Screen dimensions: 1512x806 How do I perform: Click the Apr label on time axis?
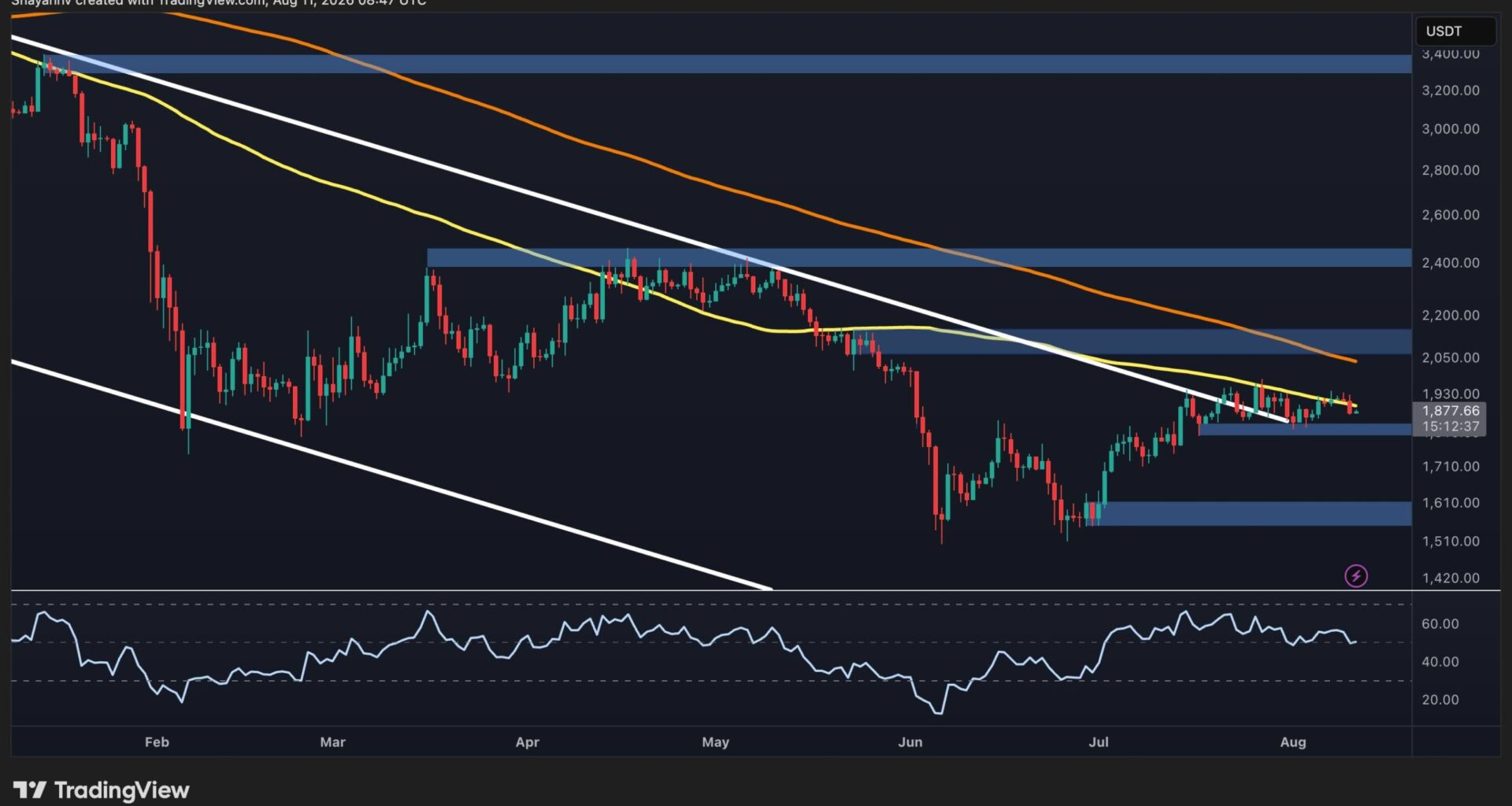(527, 741)
